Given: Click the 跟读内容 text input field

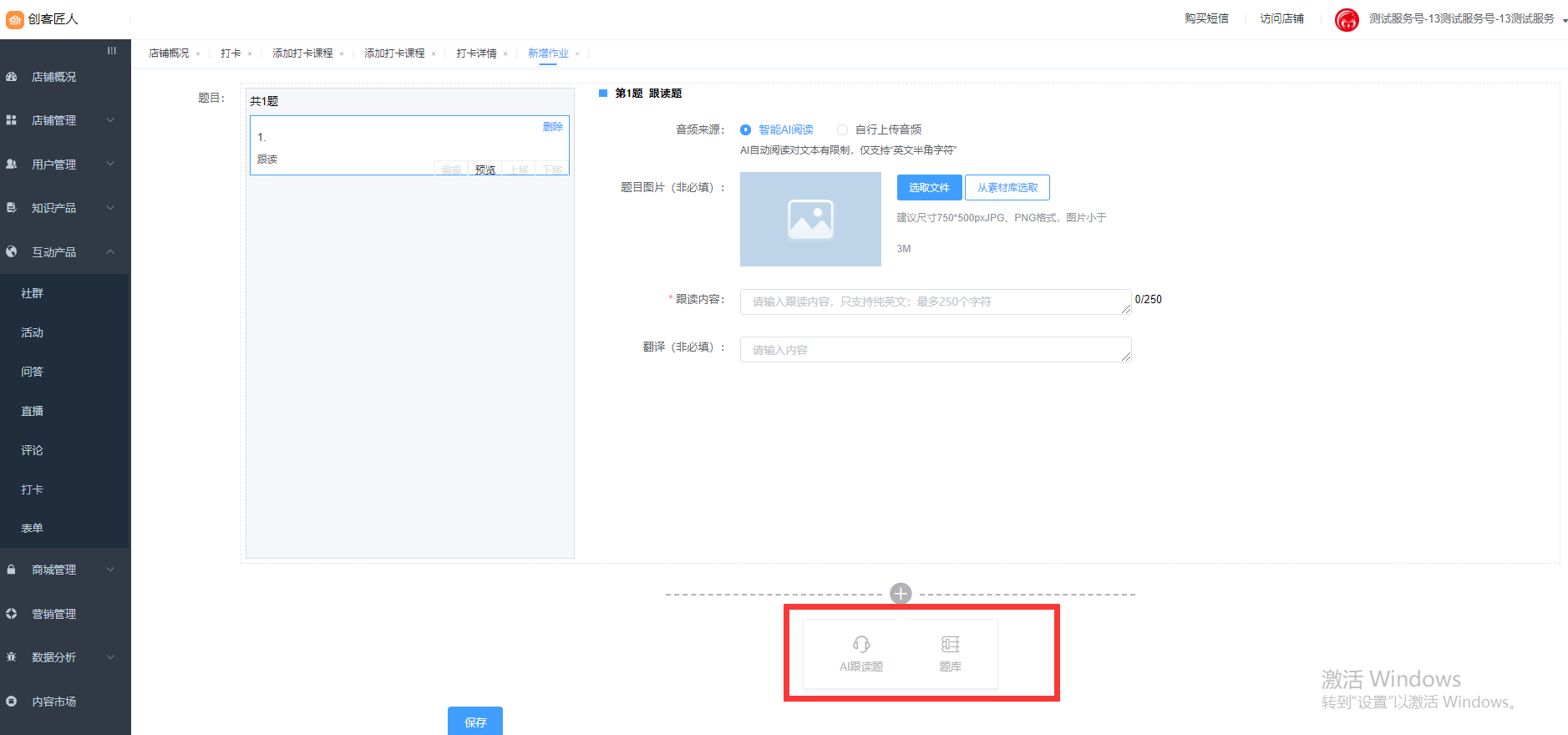Looking at the screenshot, I should pyautogui.click(x=935, y=302).
